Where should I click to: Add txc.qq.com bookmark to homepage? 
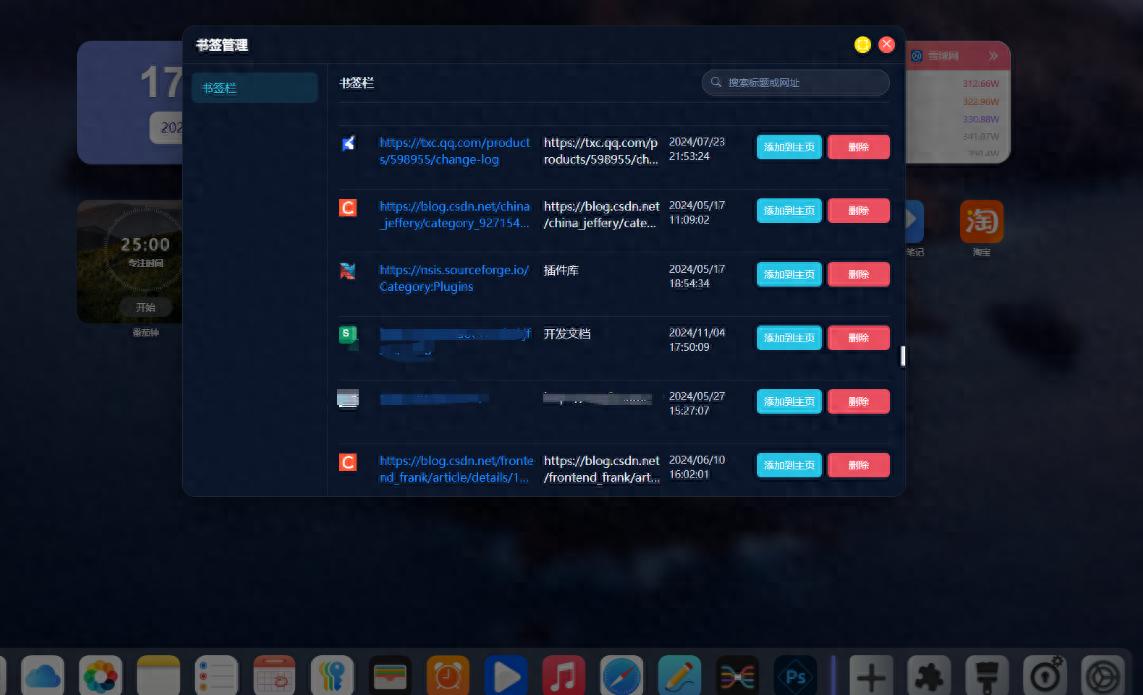(789, 147)
